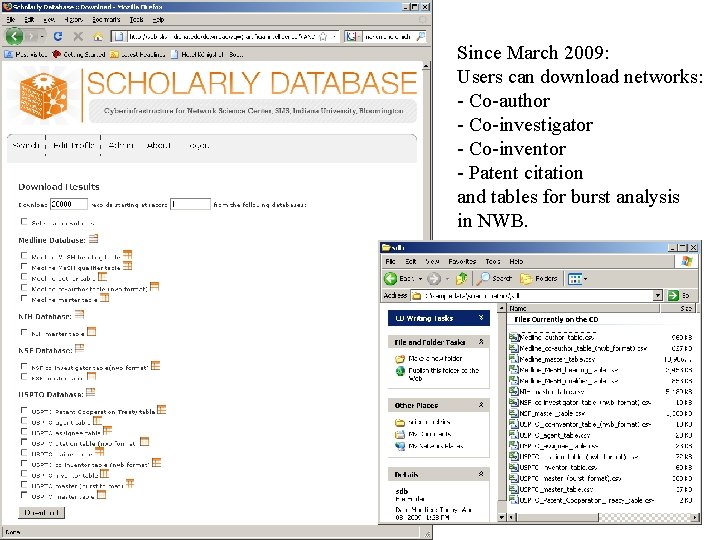This screenshot has width=720, height=540.
Task: Open the Favorites menu in Explorer
Action: pyautogui.click(x=462, y=261)
